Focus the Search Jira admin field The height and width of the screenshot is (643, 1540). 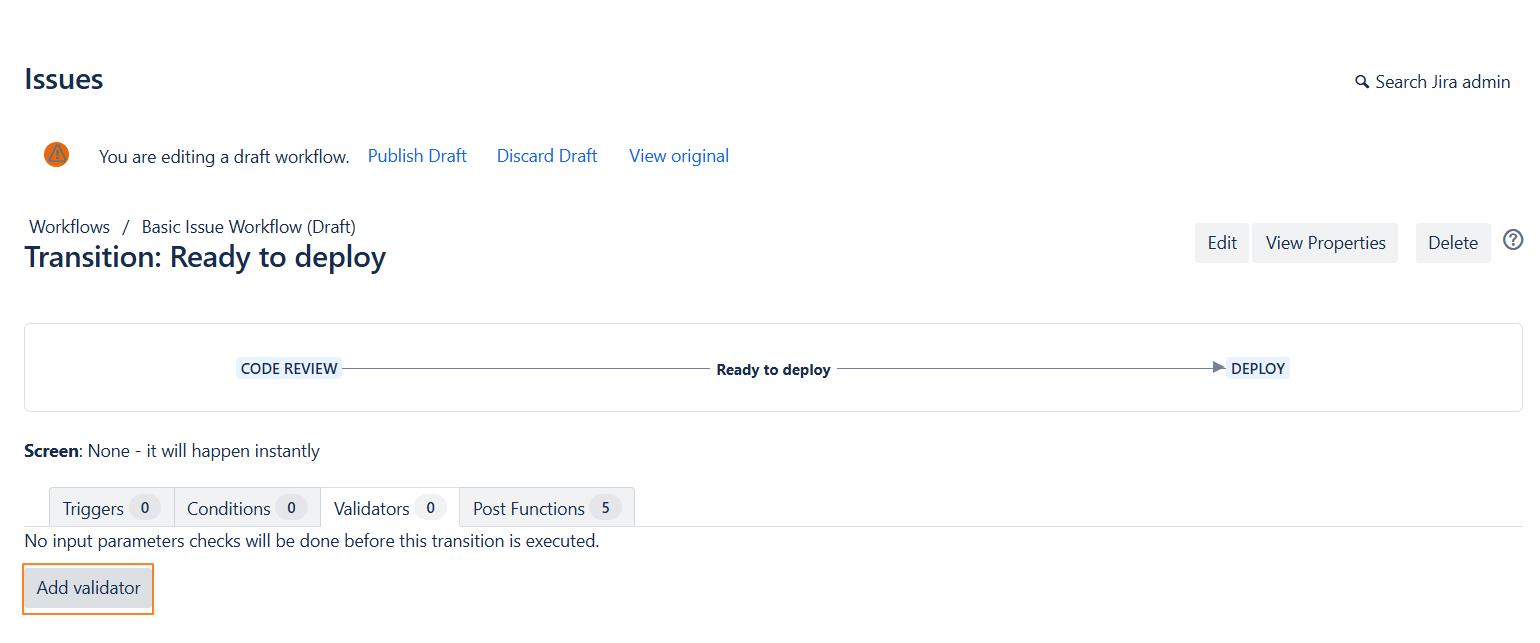[x=1442, y=82]
